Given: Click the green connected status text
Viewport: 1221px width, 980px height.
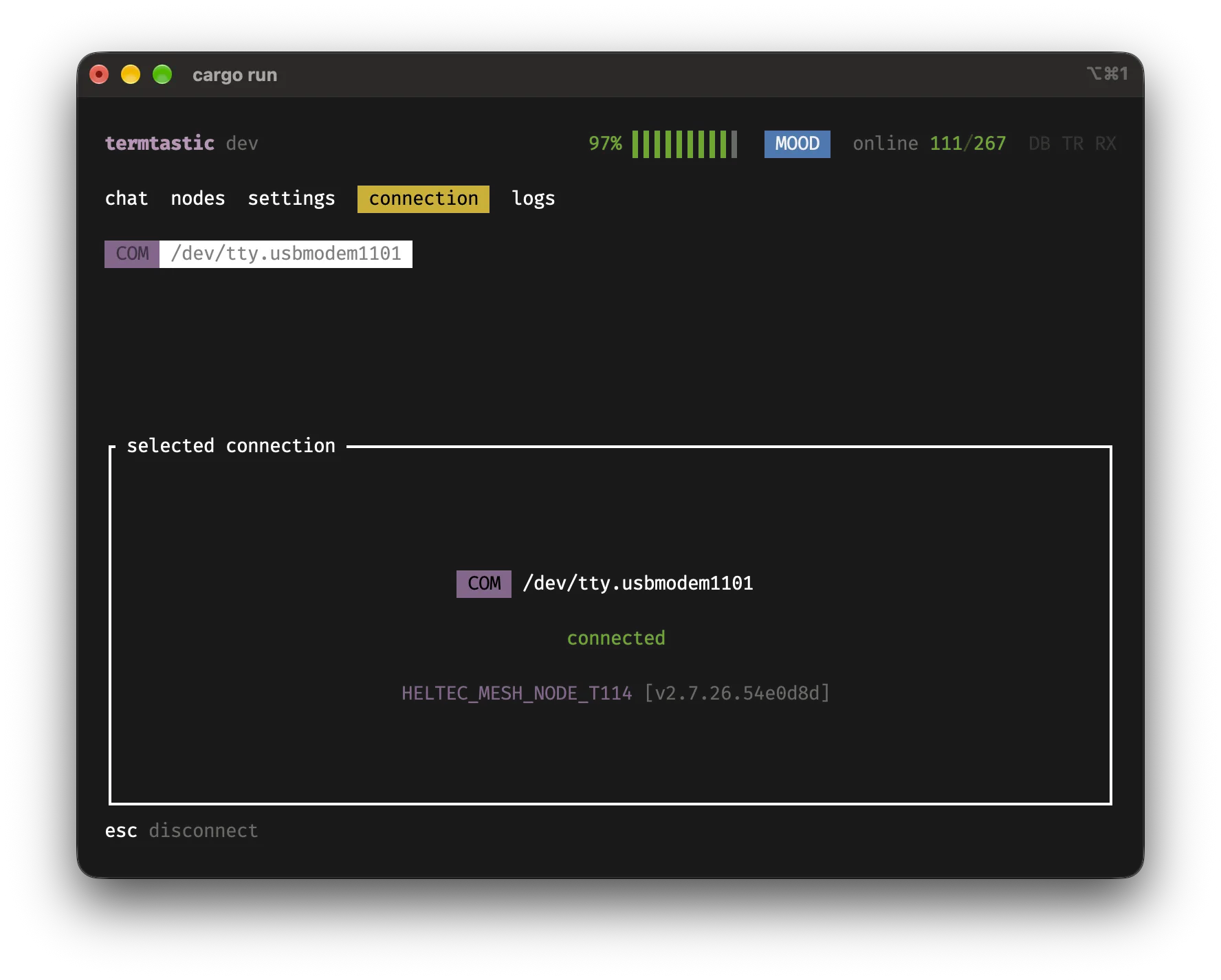Looking at the screenshot, I should coord(616,638).
